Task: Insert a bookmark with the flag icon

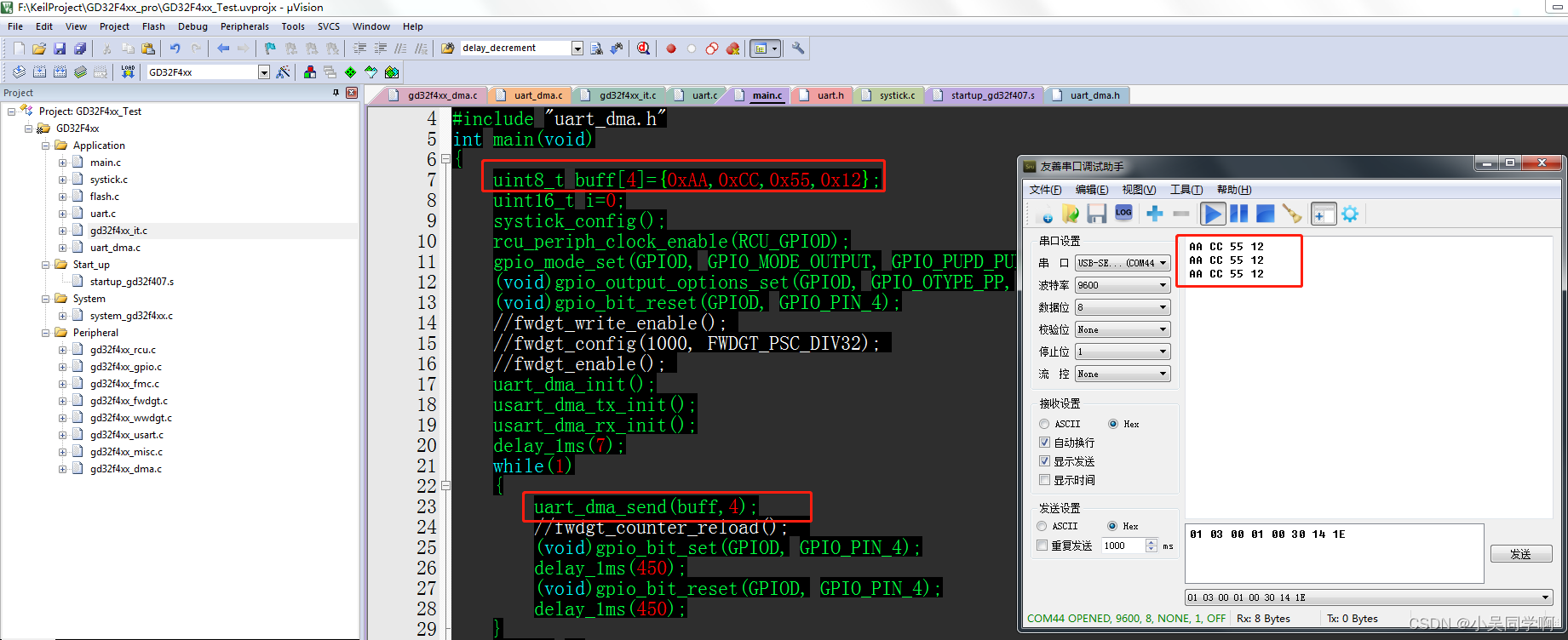Action: pos(270,49)
